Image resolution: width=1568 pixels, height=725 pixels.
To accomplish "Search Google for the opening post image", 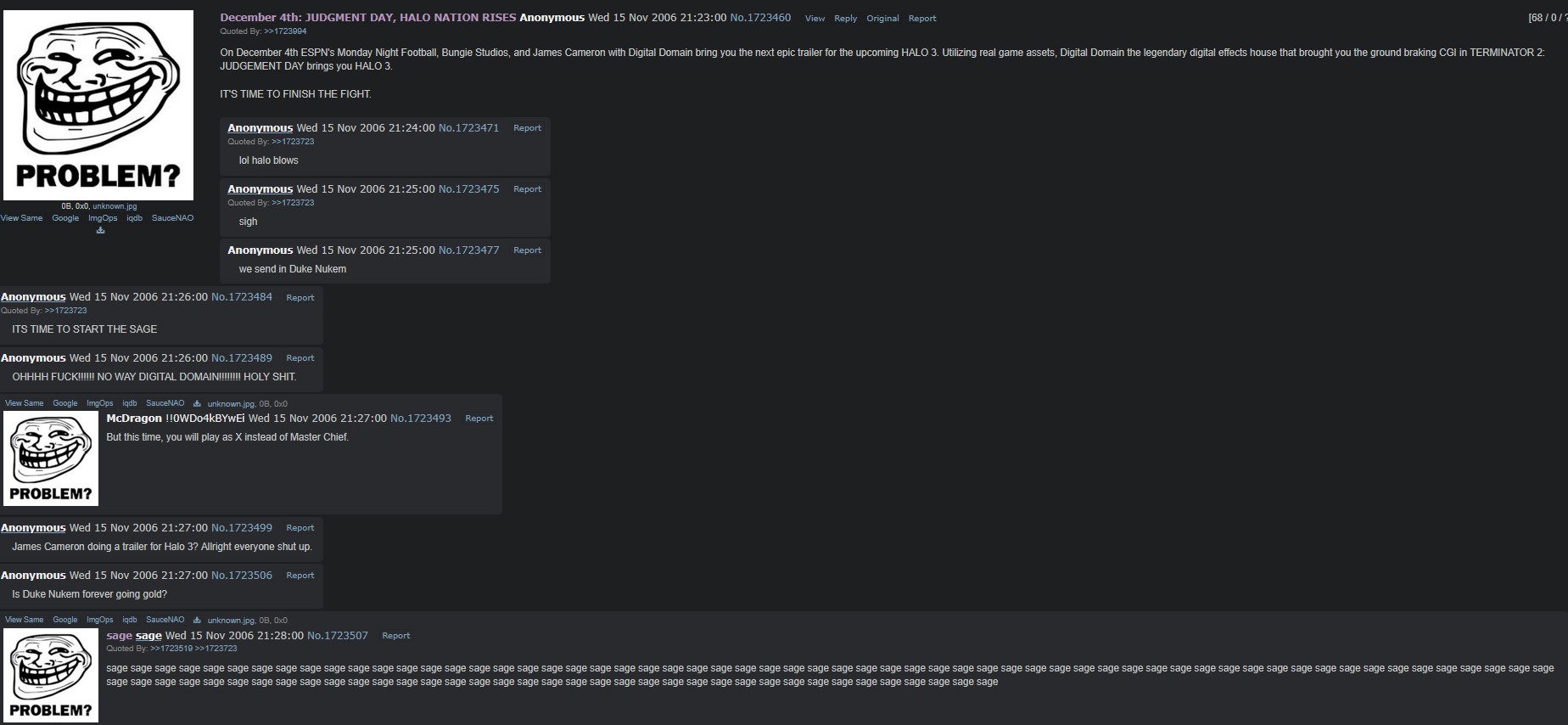I will point(65,218).
